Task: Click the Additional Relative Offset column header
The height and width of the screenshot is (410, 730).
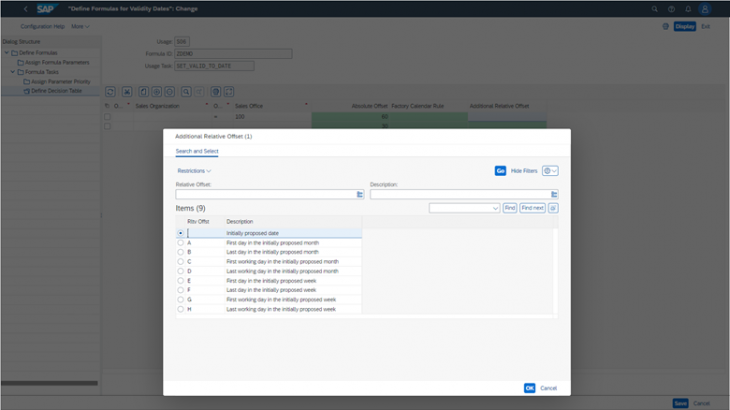Action: click(499, 106)
